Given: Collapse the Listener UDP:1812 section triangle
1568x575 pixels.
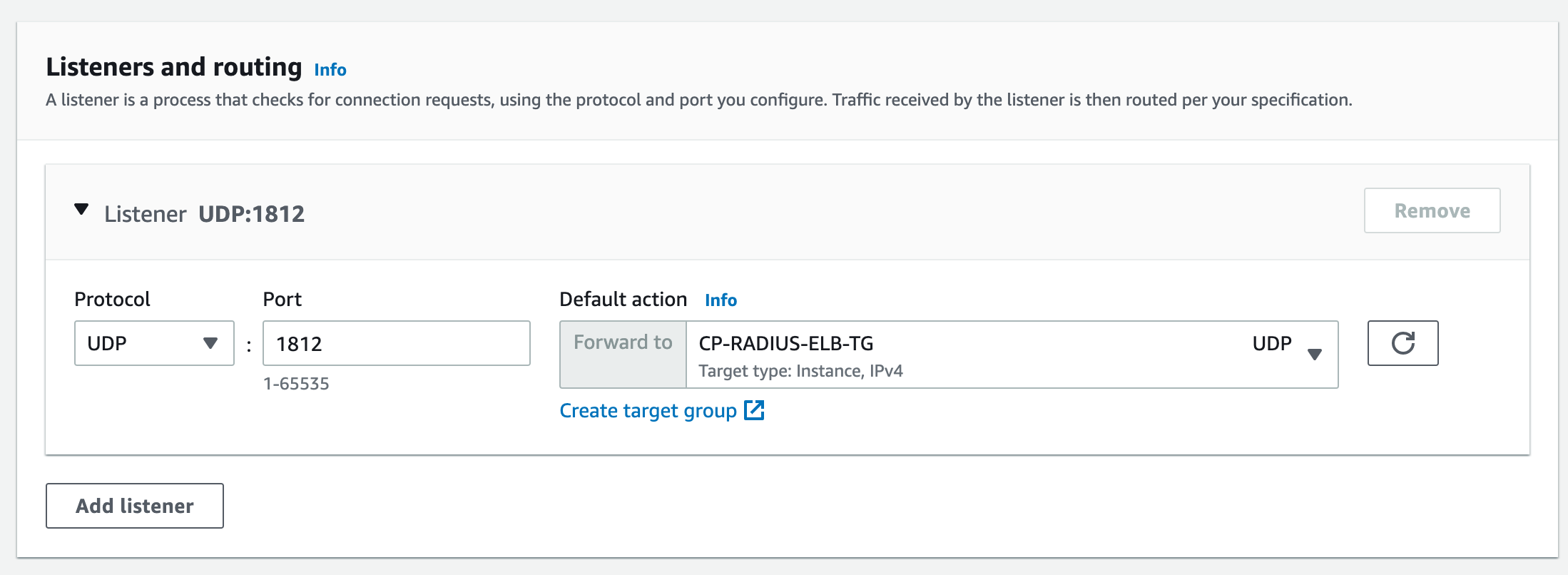Looking at the screenshot, I should coord(81,210).
